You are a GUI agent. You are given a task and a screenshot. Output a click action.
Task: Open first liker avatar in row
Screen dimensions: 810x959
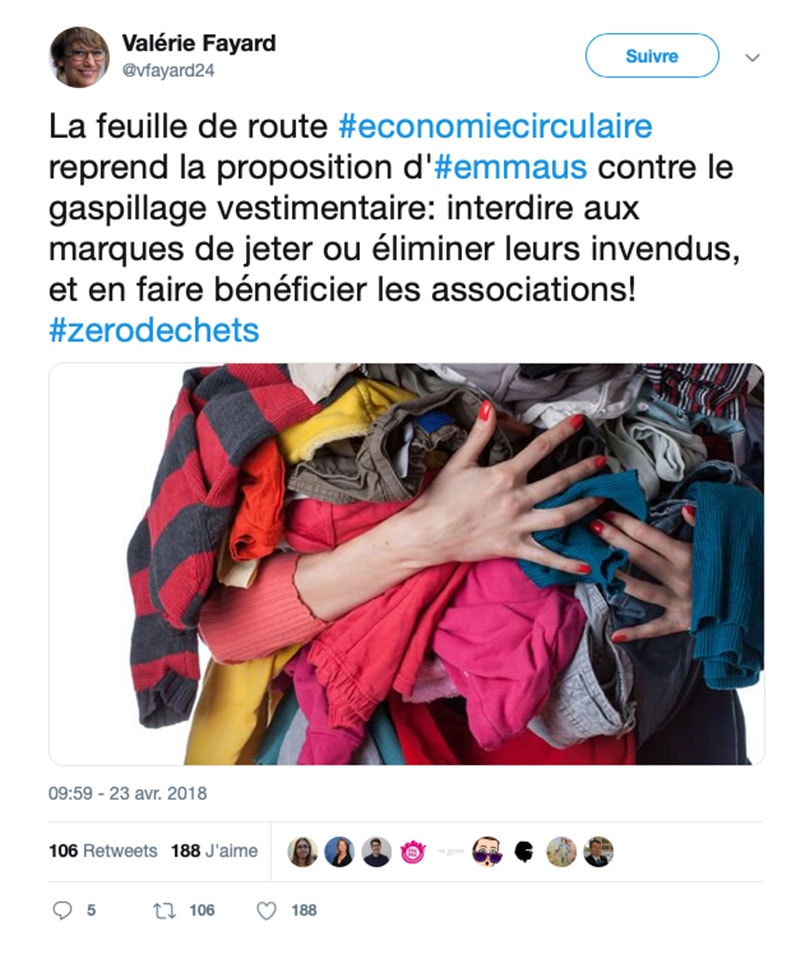[302, 851]
